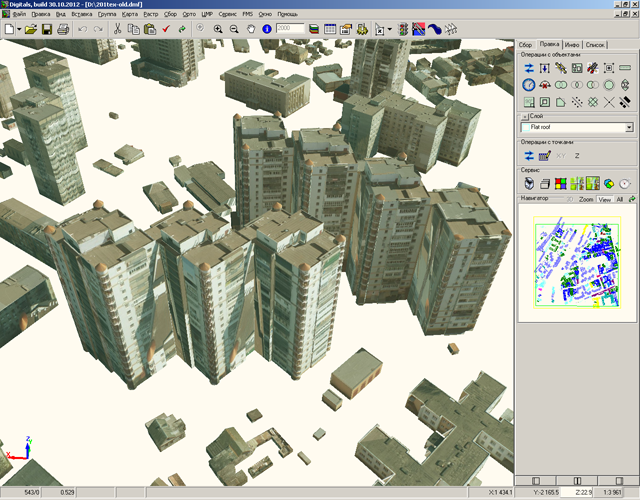Open the Сервис menu
640x500 pixels.
[x=227, y=15]
